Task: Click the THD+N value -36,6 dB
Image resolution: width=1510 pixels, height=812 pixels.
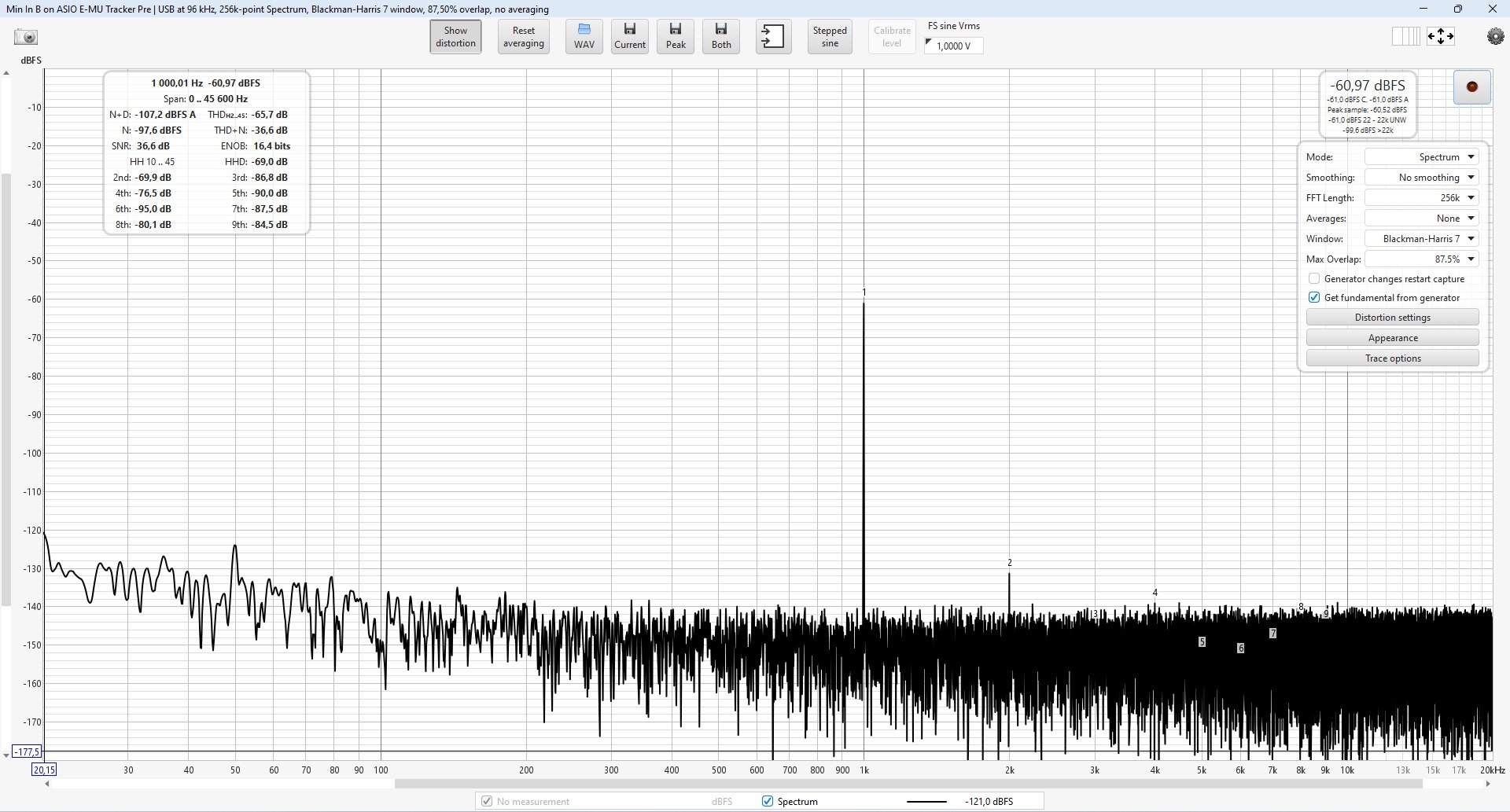Action: click(x=269, y=130)
